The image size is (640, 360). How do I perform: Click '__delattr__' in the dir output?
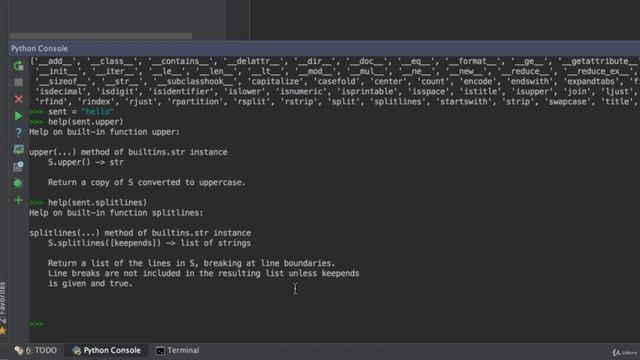(x=253, y=61)
